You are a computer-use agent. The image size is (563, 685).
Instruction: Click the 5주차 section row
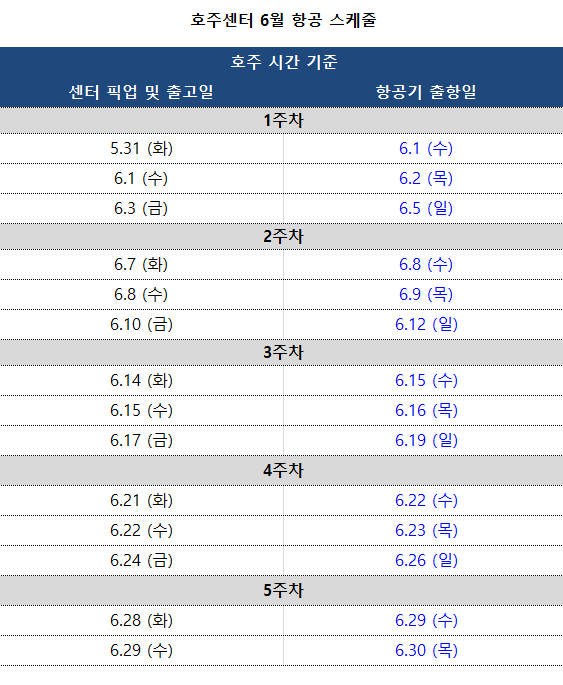click(x=281, y=590)
